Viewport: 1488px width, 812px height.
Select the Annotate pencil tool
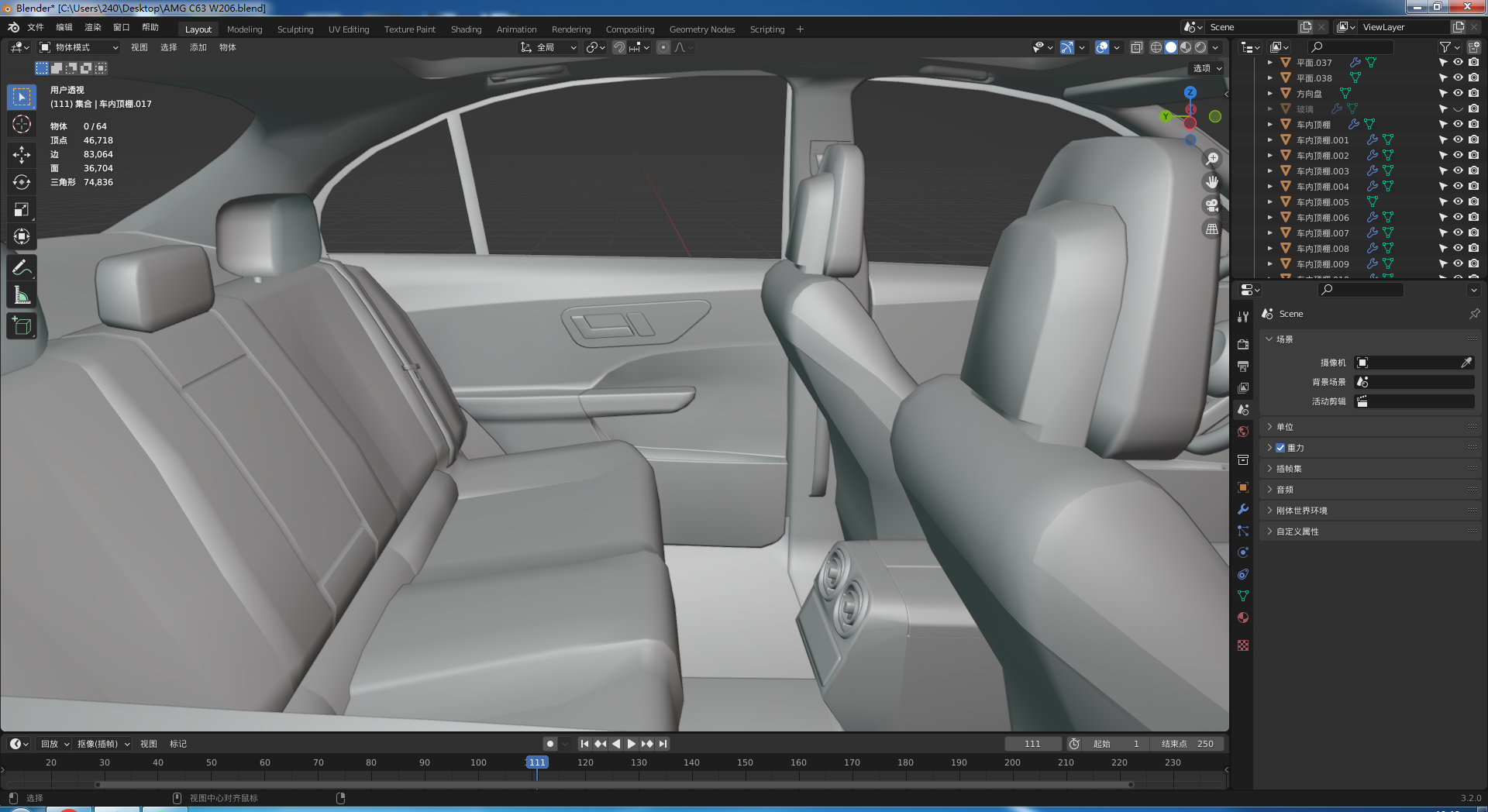22,268
